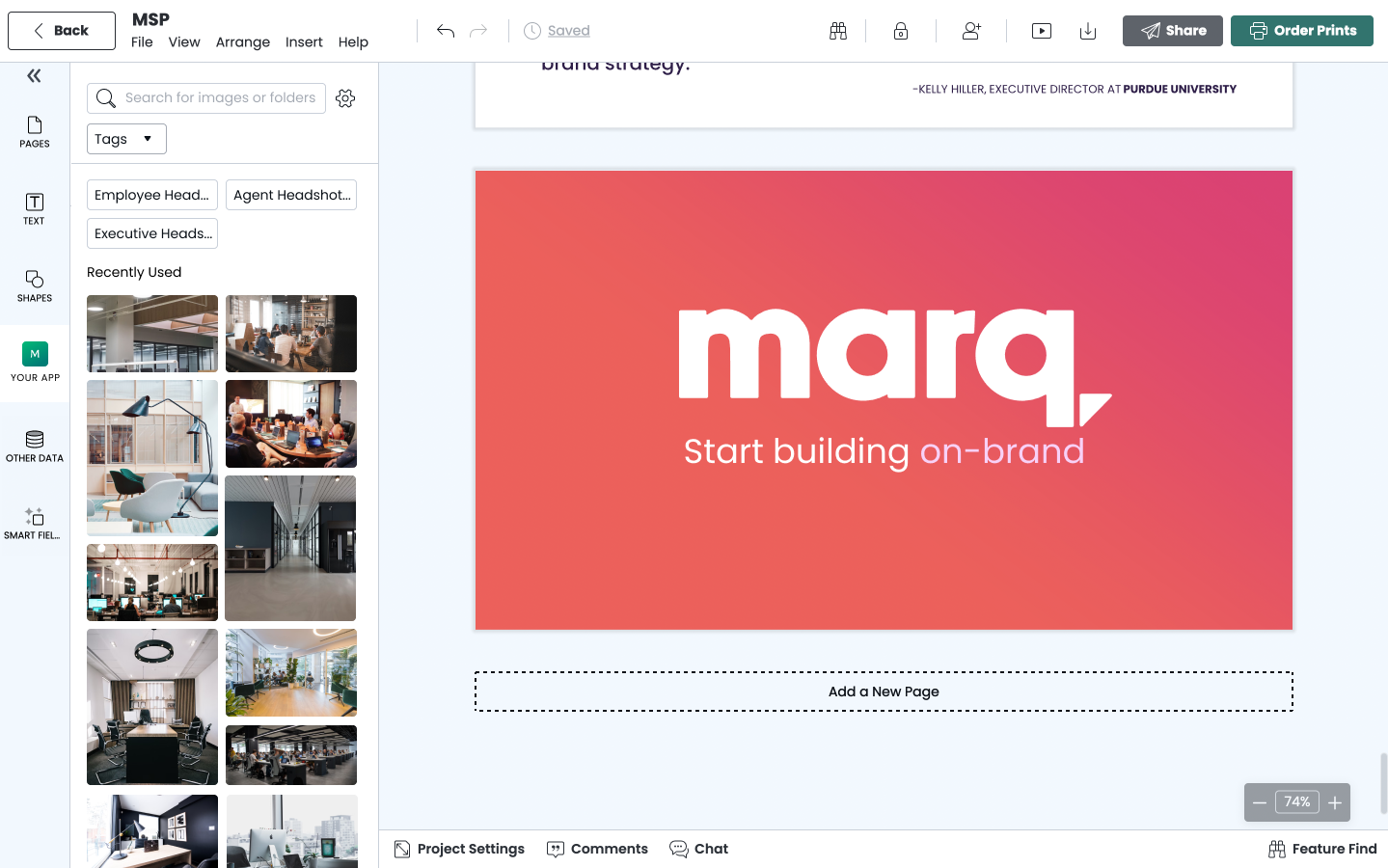The width and height of the screenshot is (1388, 868).
Task: Select the team meeting at table thumbnail
Action: pos(291,334)
